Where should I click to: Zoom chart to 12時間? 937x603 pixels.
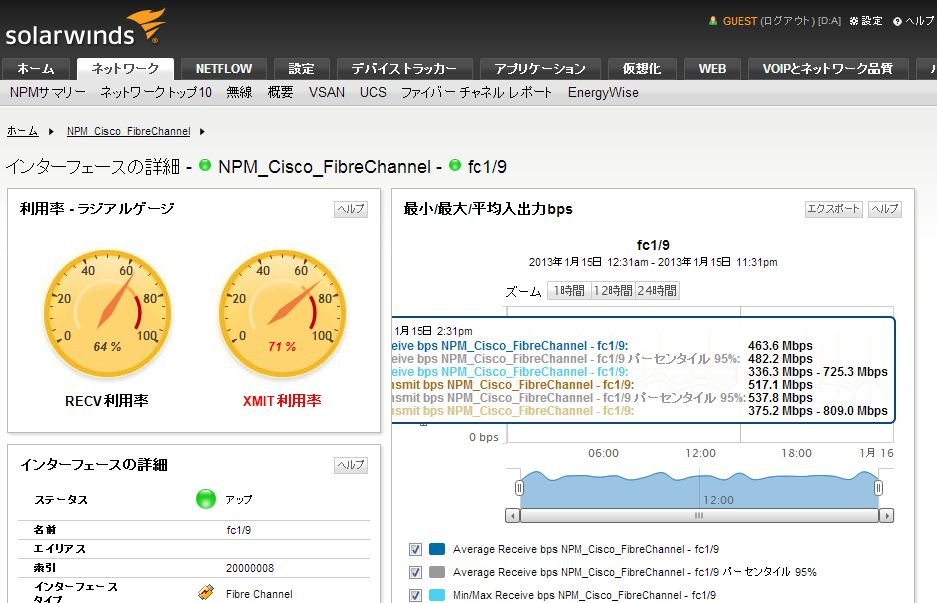[613, 291]
